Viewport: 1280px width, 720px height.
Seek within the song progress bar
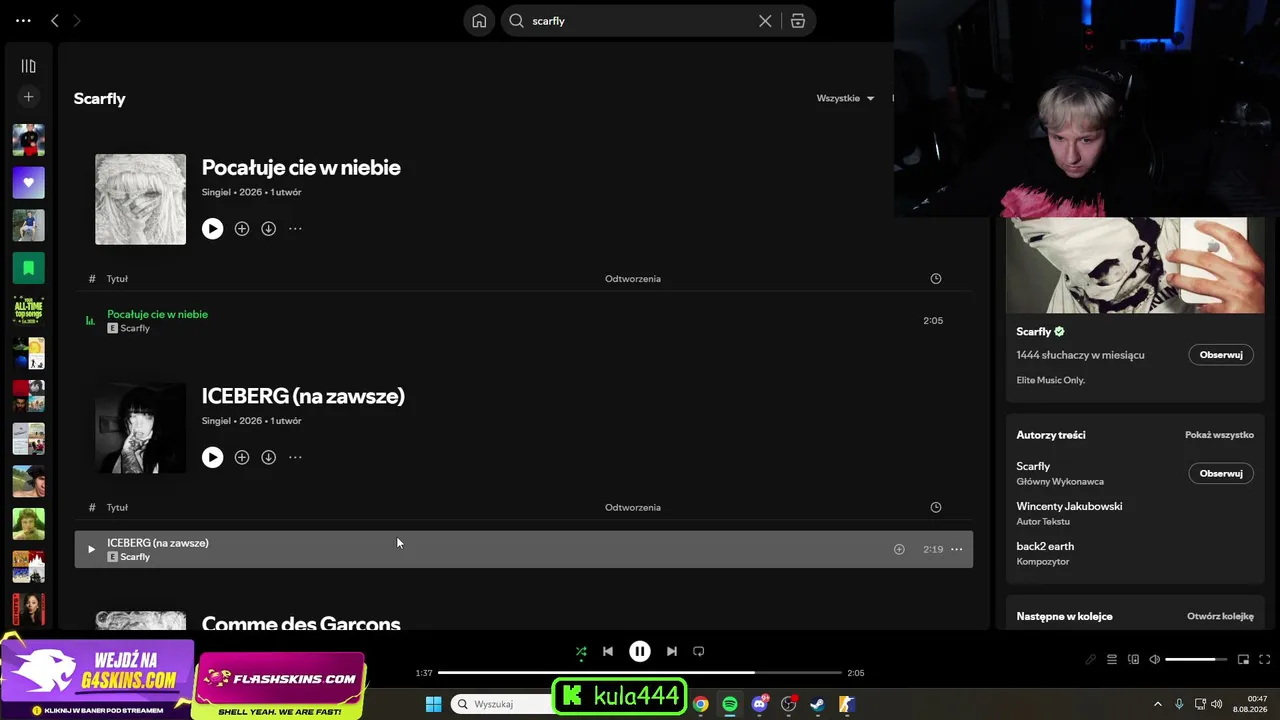coord(640,673)
